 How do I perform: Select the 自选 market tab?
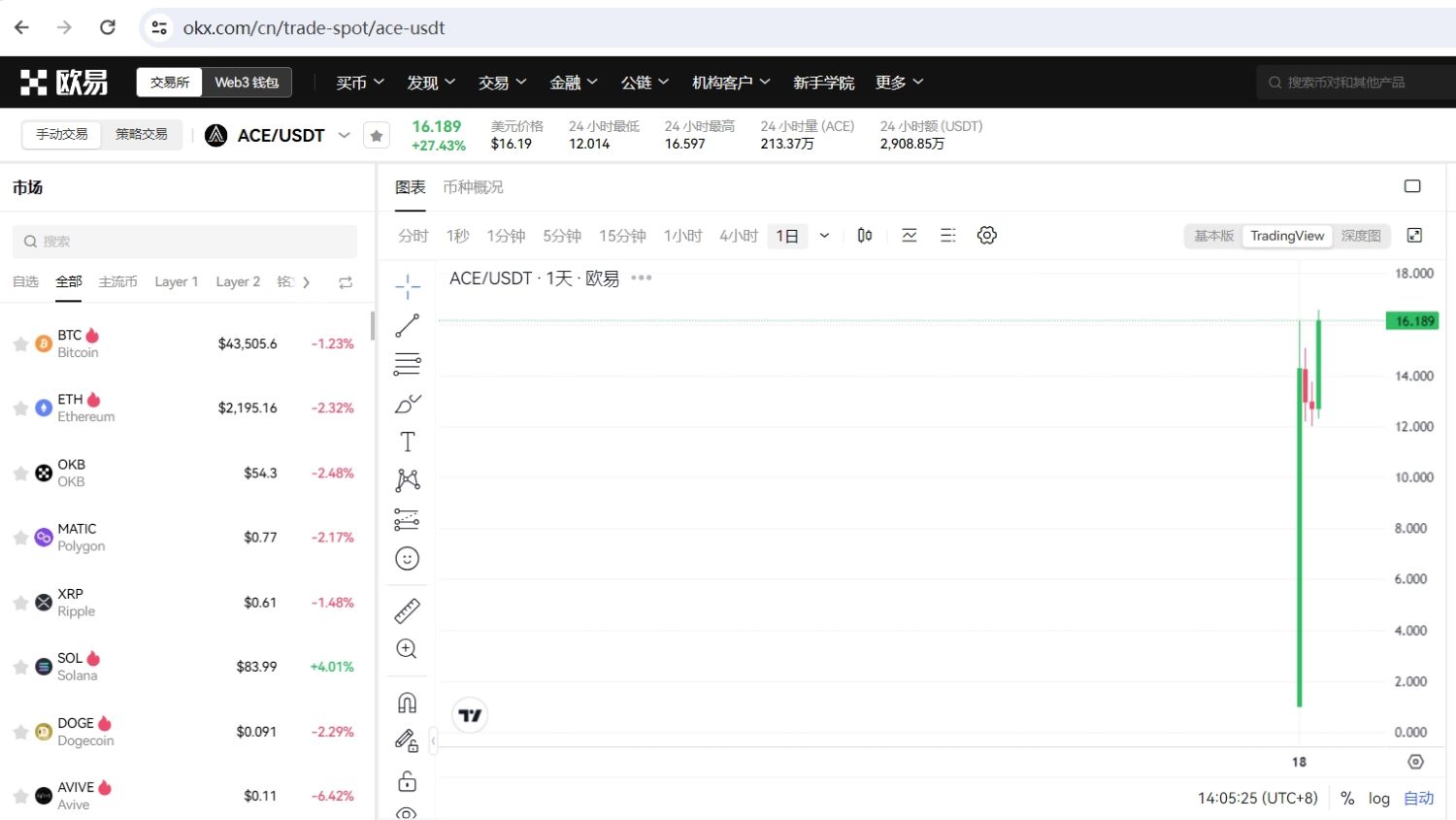25,281
